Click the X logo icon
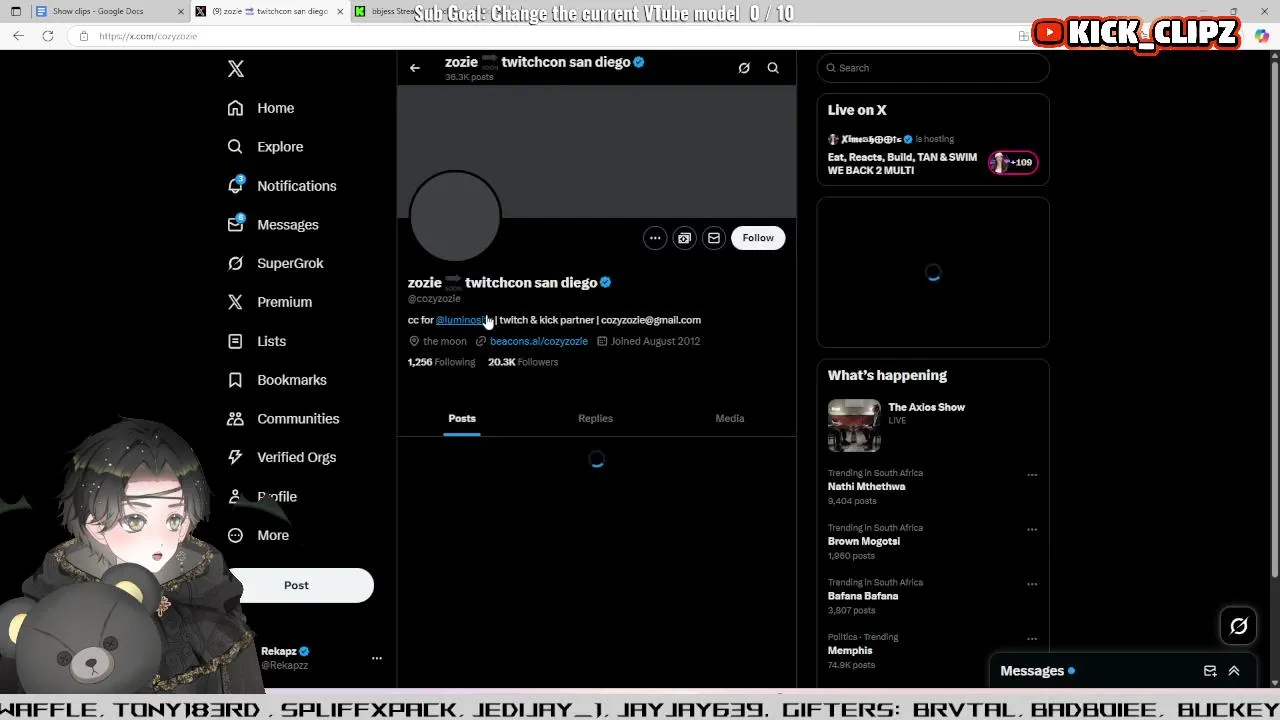Screen dimensions: 1280x720 (236, 69)
